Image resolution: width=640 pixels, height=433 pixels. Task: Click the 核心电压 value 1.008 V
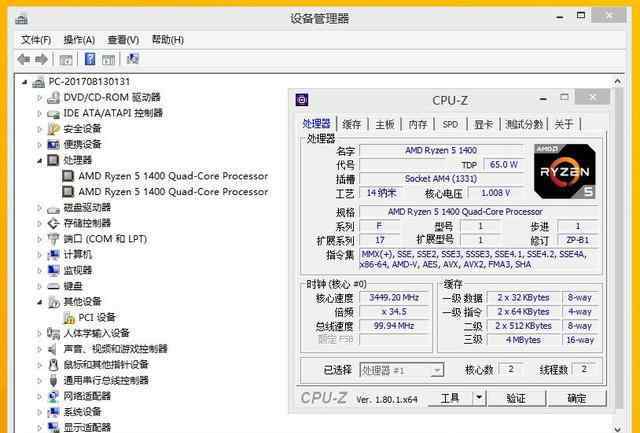495,193
